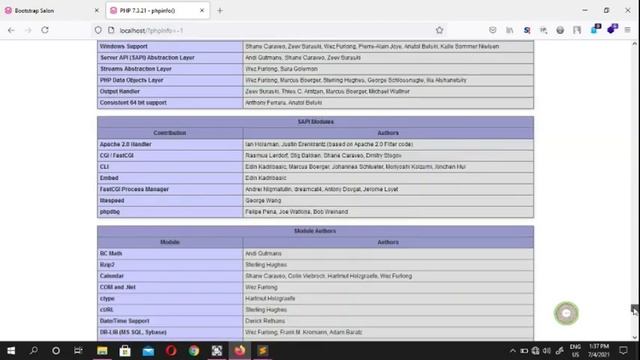Select 'COM and .Net' module cell
The image size is (640, 360).
click(x=170, y=287)
